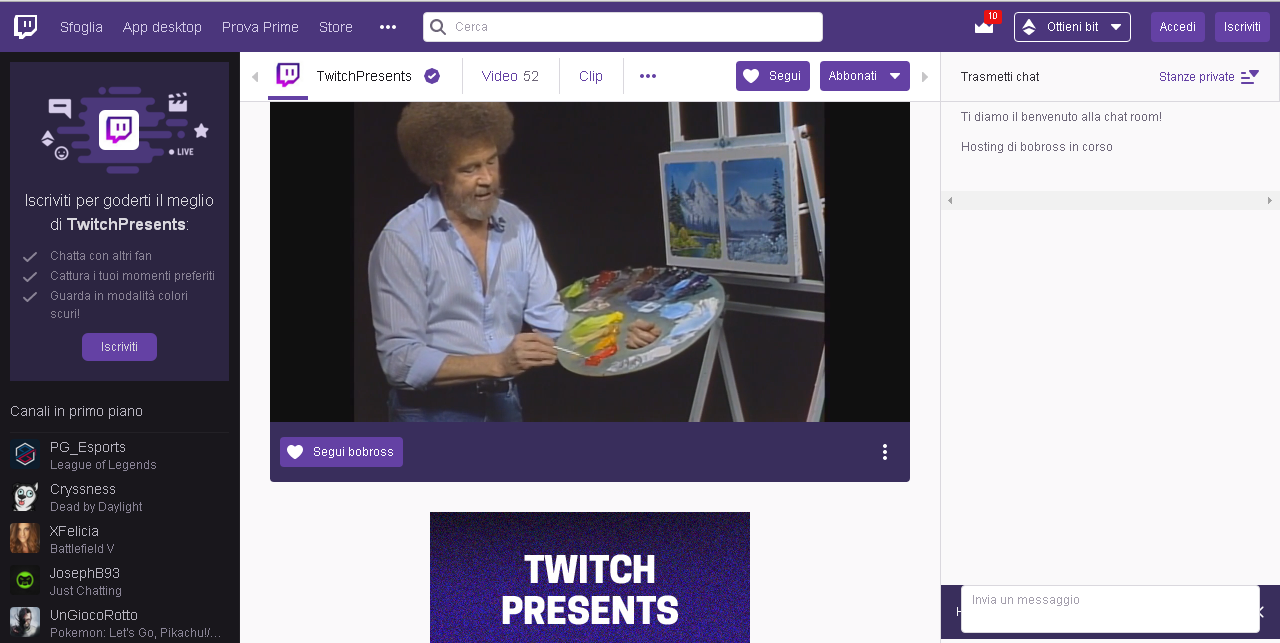The width and height of the screenshot is (1280, 643).
Task: Open Cryssness channel name
Action: pos(83,489)
